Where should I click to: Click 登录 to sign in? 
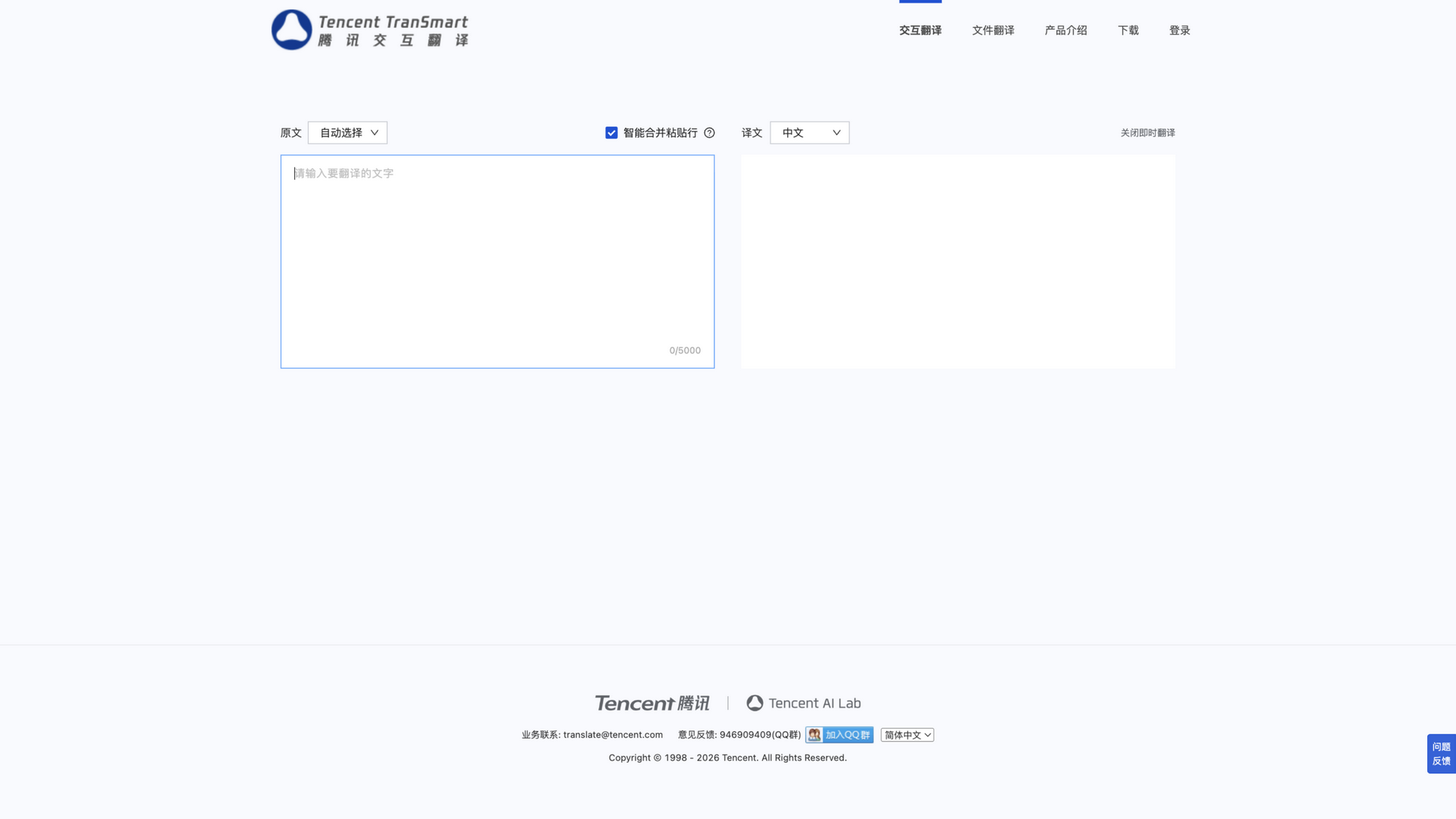tap(1179, 30)
